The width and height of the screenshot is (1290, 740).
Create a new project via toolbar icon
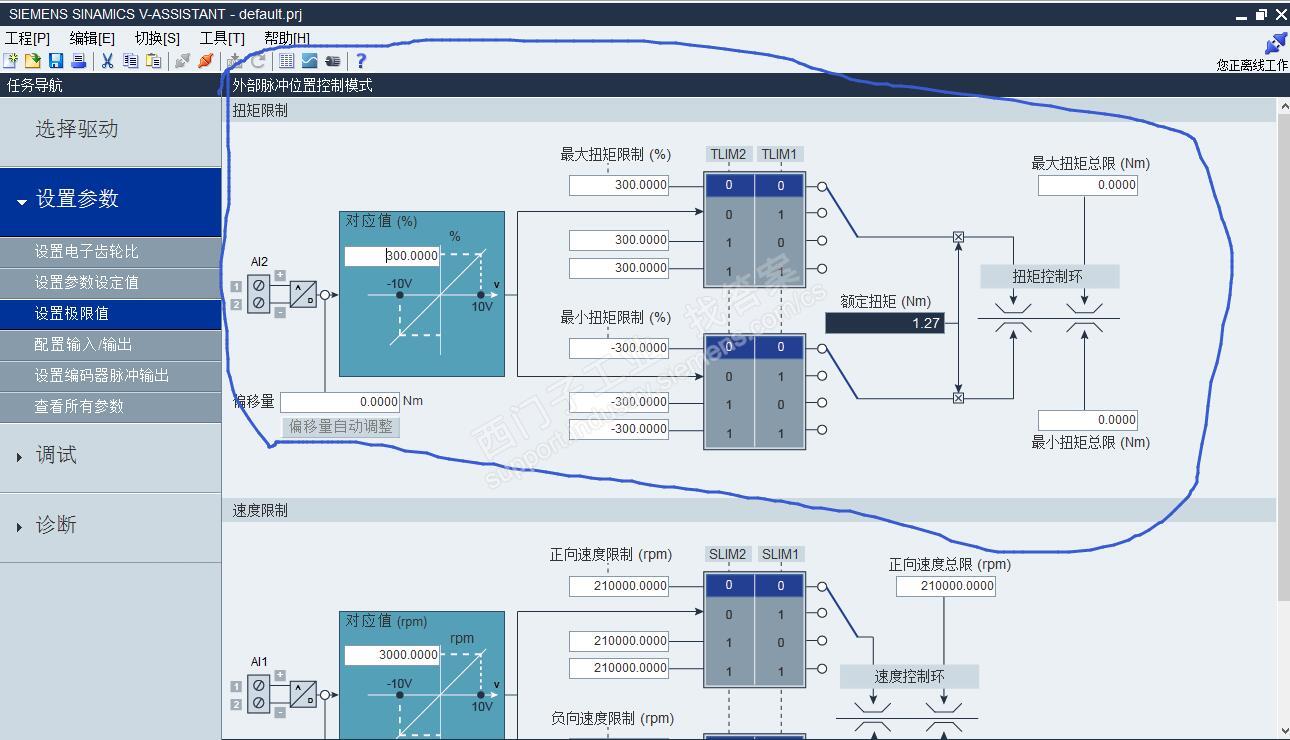(x=11, y=61)
